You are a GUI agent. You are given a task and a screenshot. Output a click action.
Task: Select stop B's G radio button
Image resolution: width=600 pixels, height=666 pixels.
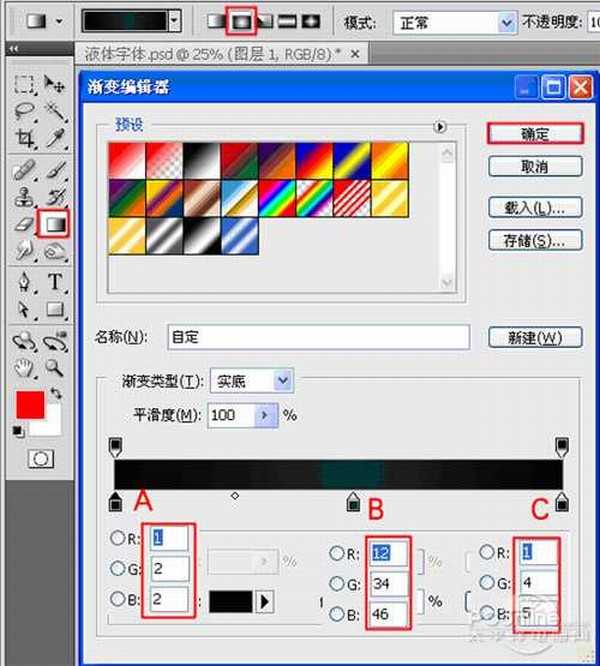337,584
